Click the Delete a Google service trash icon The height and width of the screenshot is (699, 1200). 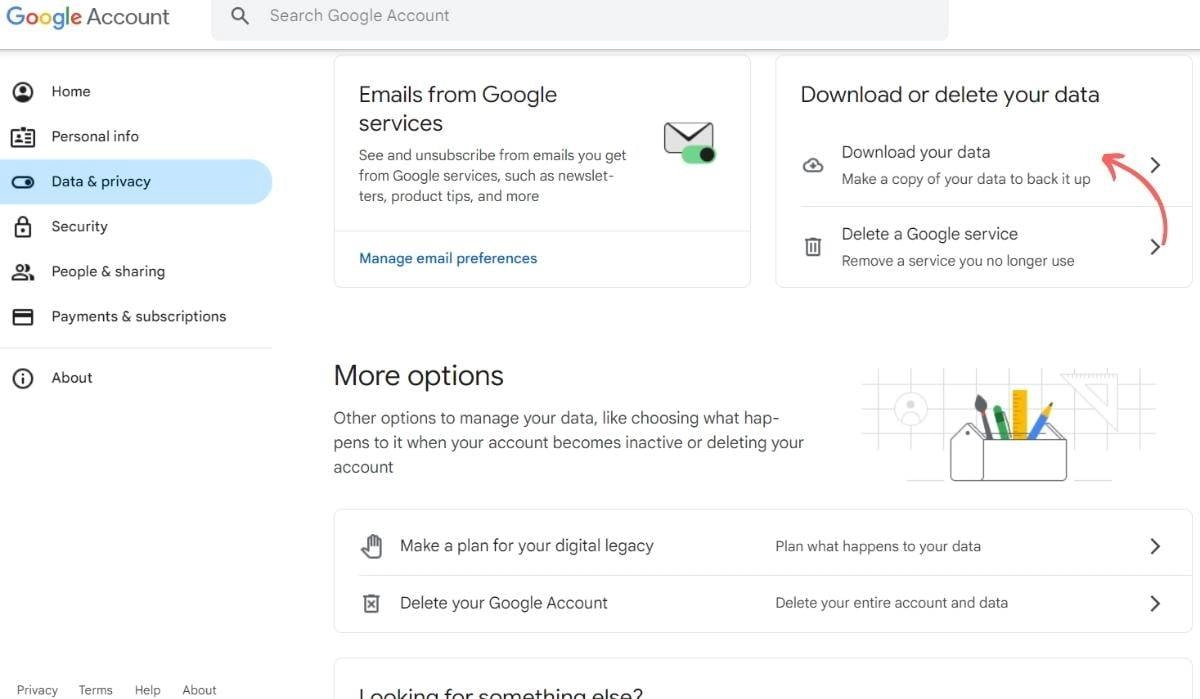(813, 246)
